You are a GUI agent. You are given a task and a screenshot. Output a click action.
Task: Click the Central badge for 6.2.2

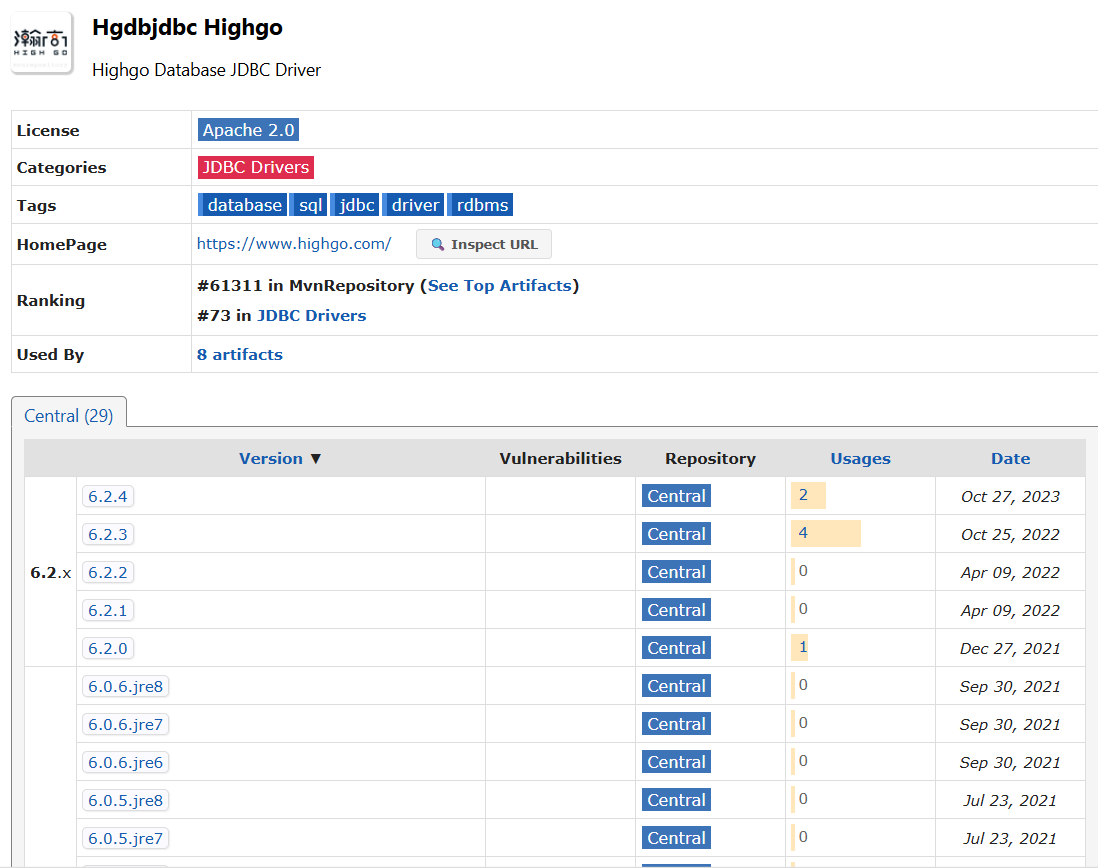point(676,572)
